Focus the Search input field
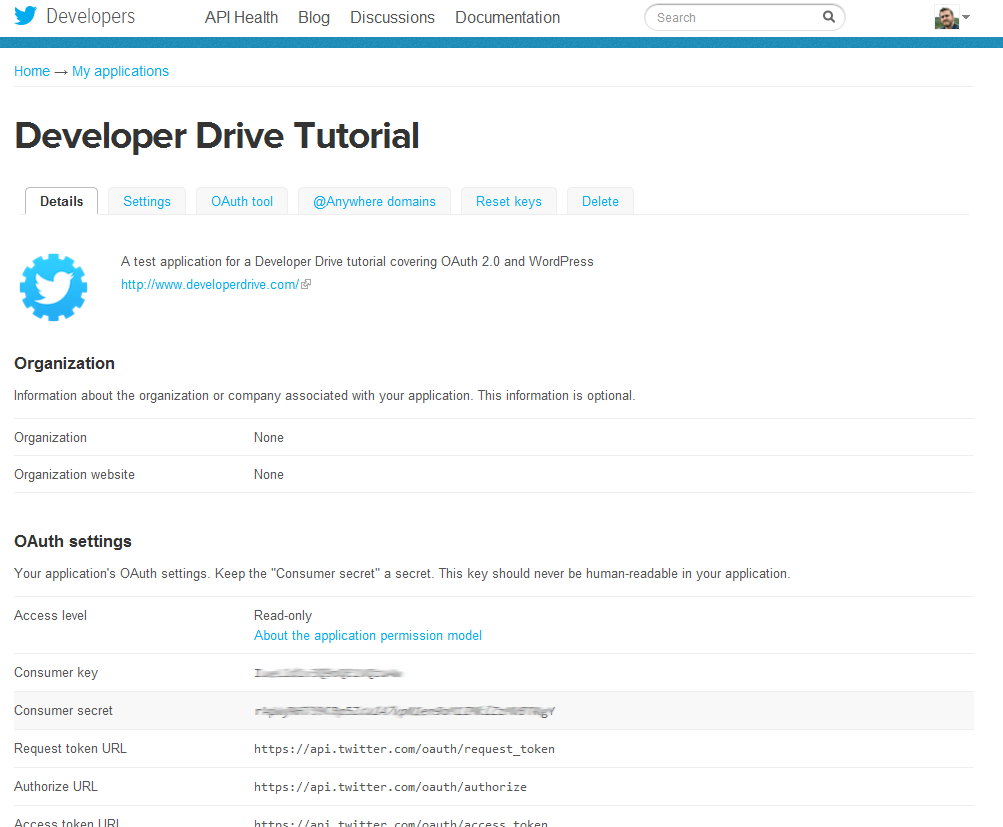This screenshot has height=827, width=1003. tap(744, 17)
